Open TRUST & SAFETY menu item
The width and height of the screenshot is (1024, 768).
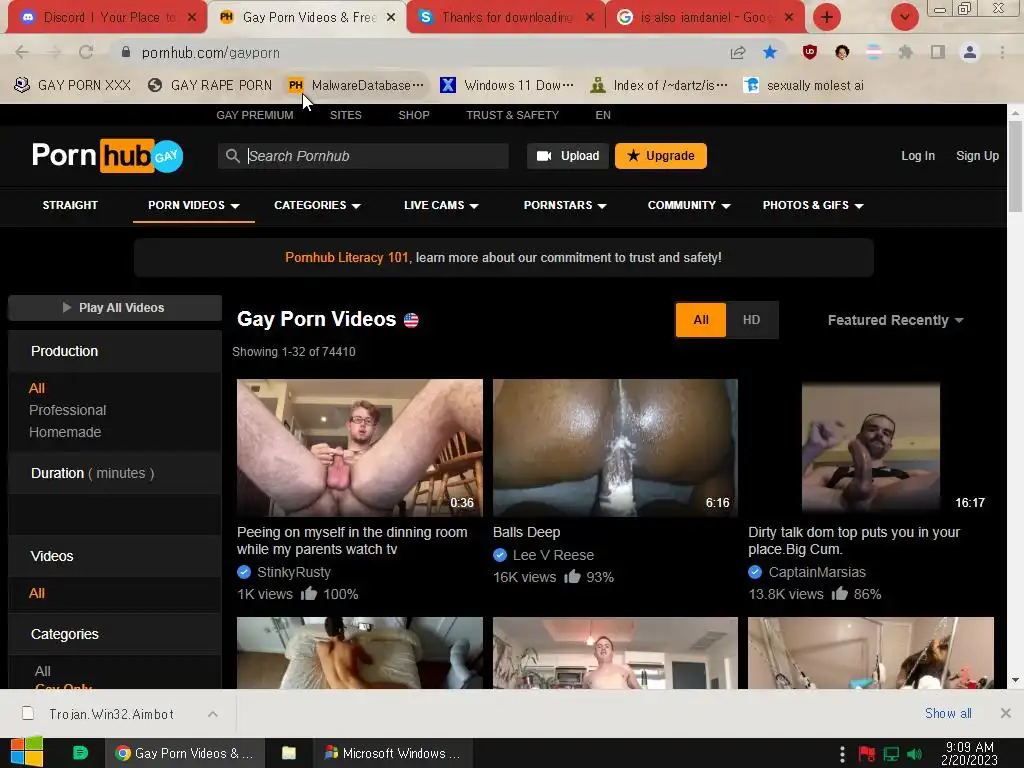512,115
